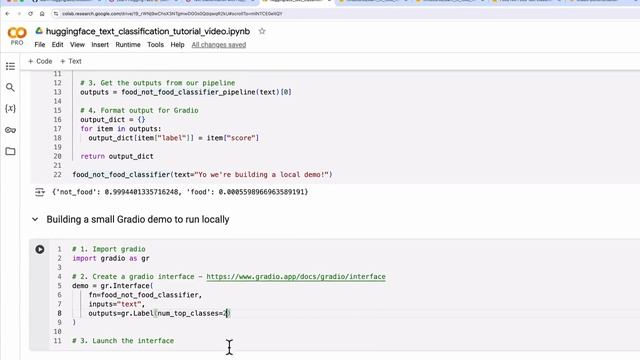Viewport: 640px width, 360px height.
Task: Open the View menu
Action: 77,44
